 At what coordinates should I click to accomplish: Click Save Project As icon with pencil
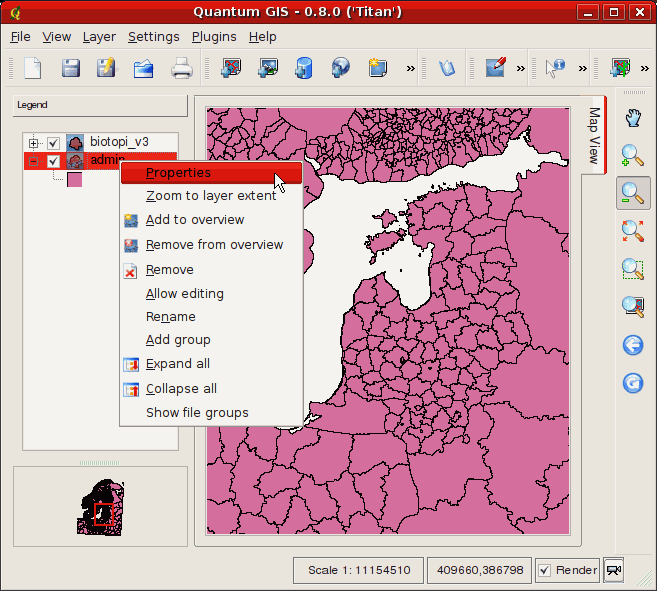coord(107,68)
